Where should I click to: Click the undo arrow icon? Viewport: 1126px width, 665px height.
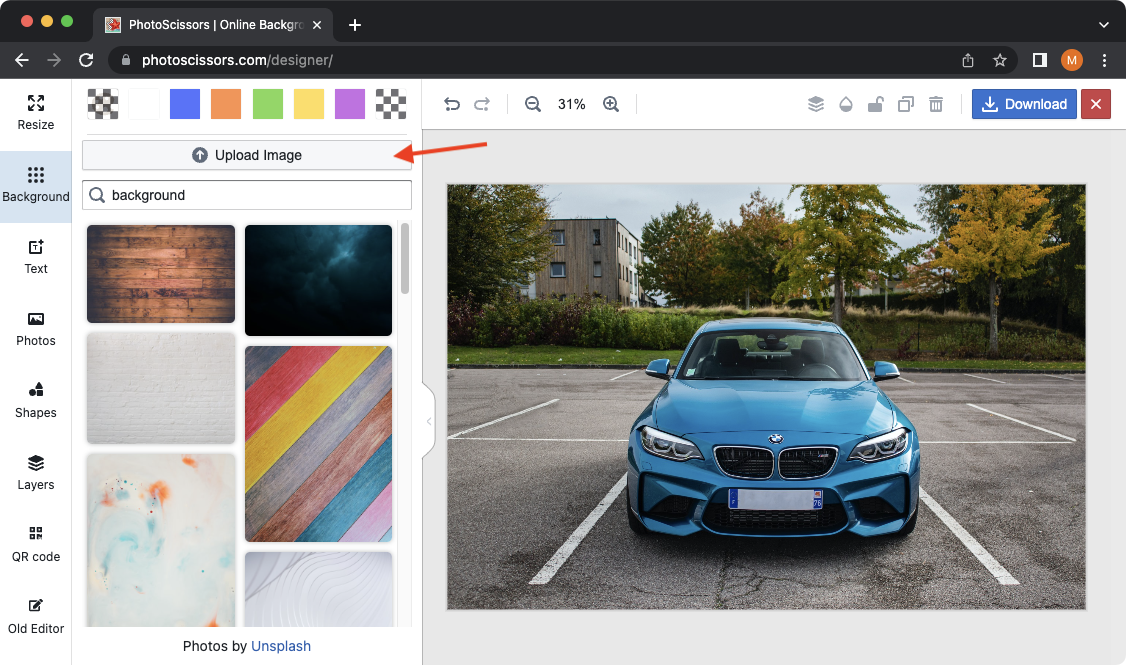(452, 104)
